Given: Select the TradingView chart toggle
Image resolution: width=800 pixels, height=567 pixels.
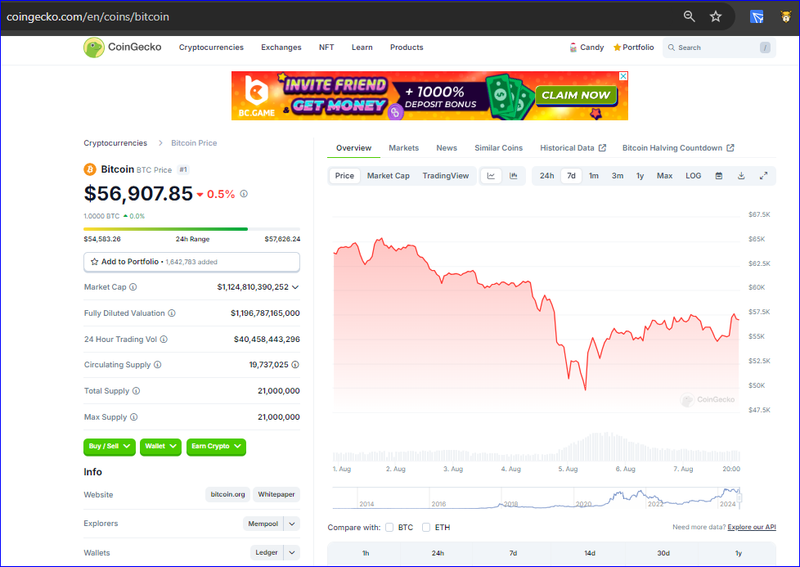Looking at the screenshot, I should click(445, 176).
